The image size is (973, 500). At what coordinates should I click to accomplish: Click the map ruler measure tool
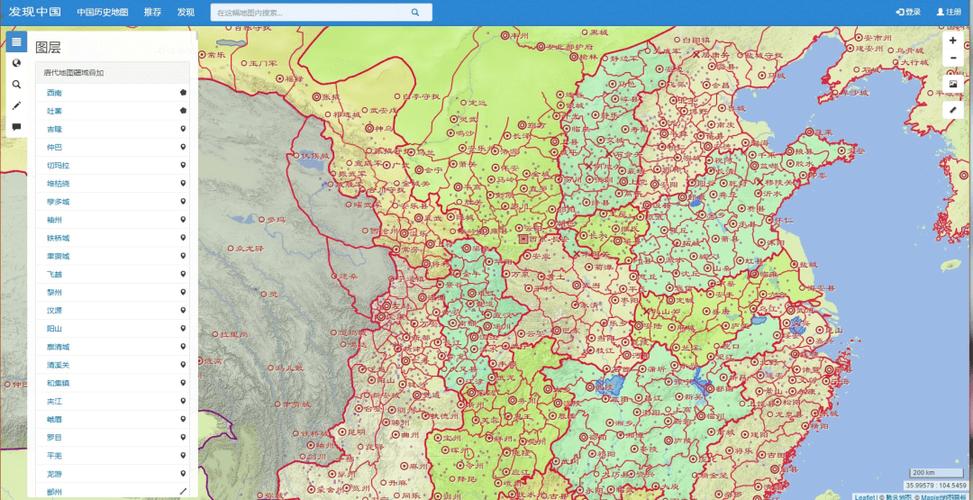[x=953, y=109]
